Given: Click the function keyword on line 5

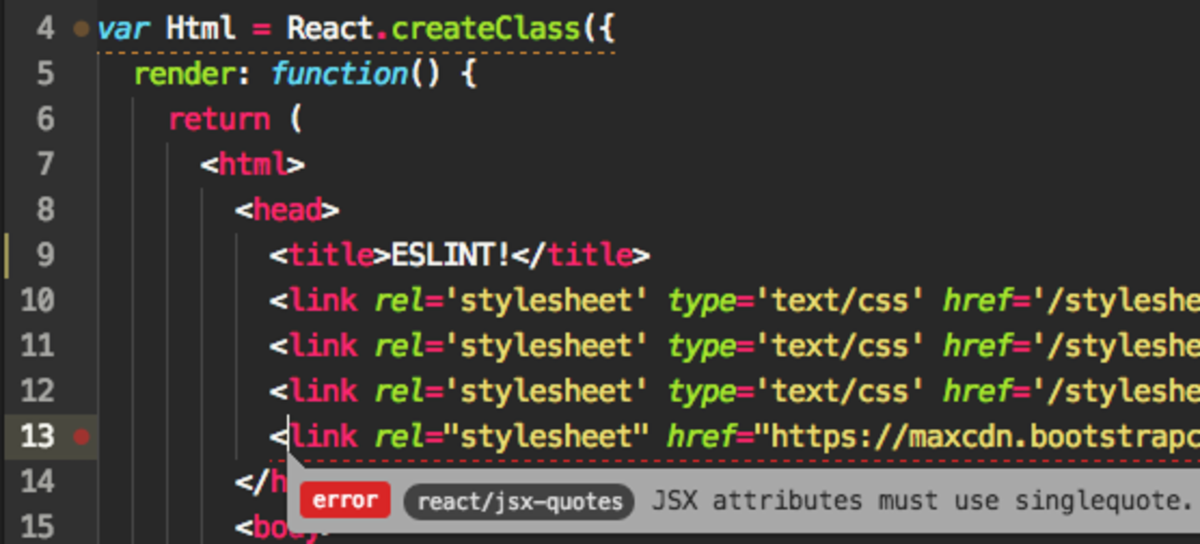Looking at the screenshot, I should pyautogui.click(x=338, y=74).
